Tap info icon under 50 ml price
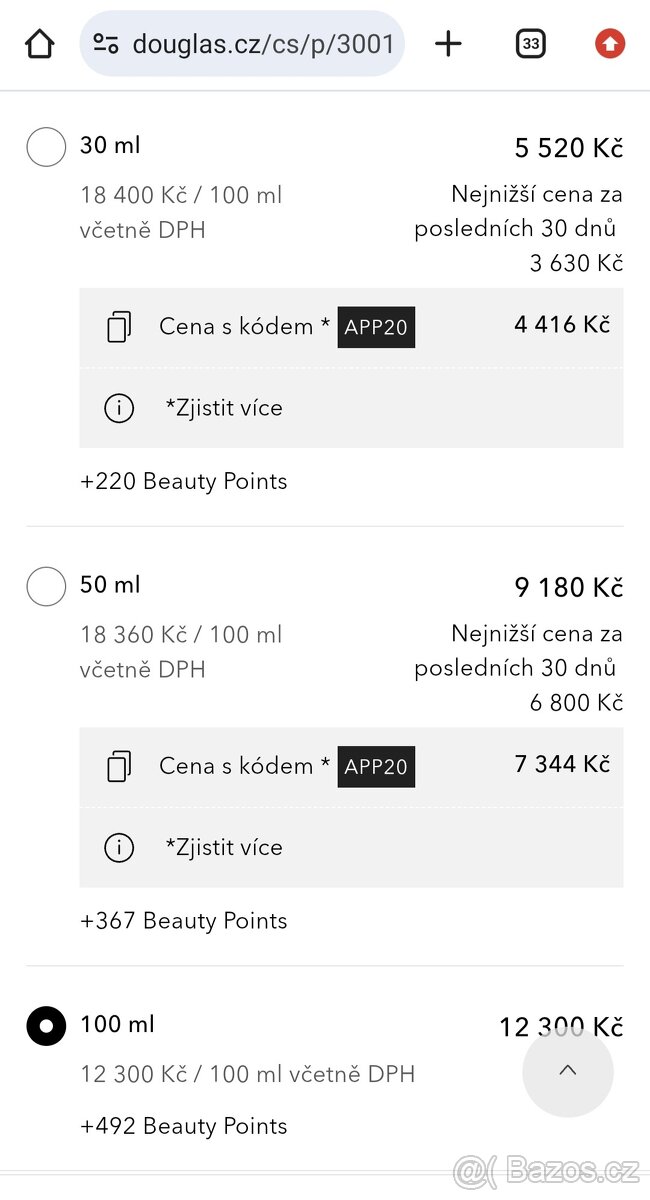The image size is (650, 1200). [x=119, y=848]
